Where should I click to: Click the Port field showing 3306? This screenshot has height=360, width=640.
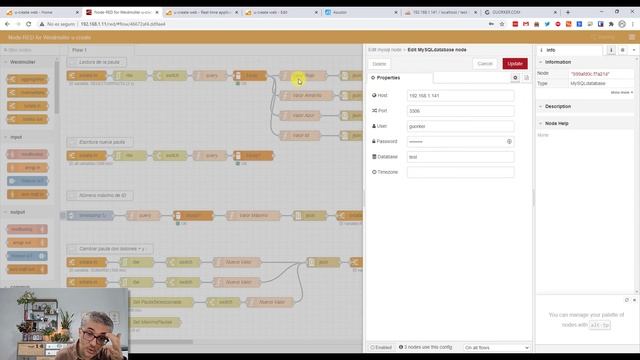460,111
